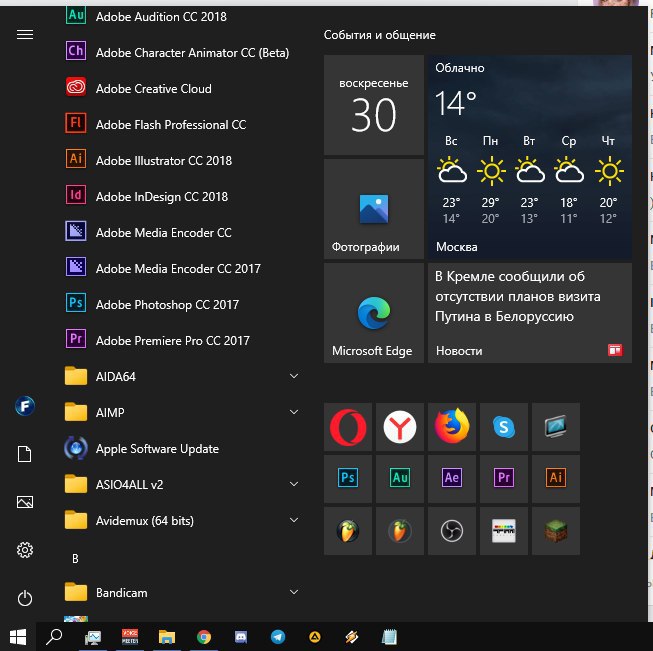The height and width of the screenshot is (651, 653).
Task: Open the FL Studio tile beside the OBS tile
Action: pos(400,531)
